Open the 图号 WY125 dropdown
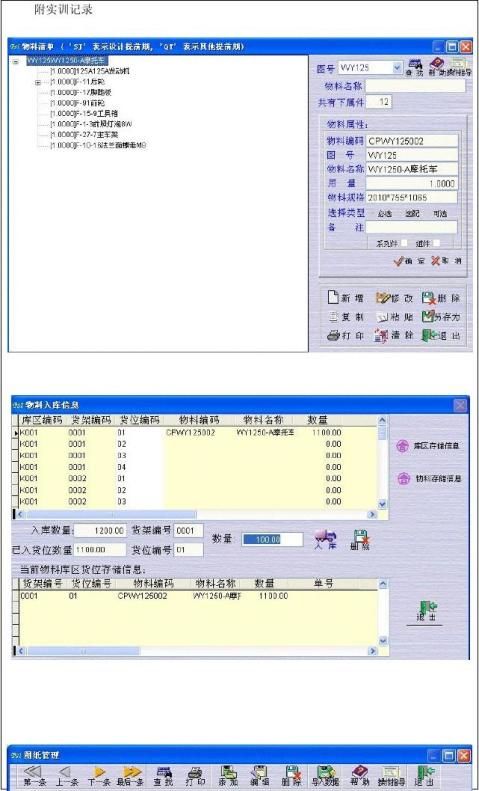 (x=397, y=68)
